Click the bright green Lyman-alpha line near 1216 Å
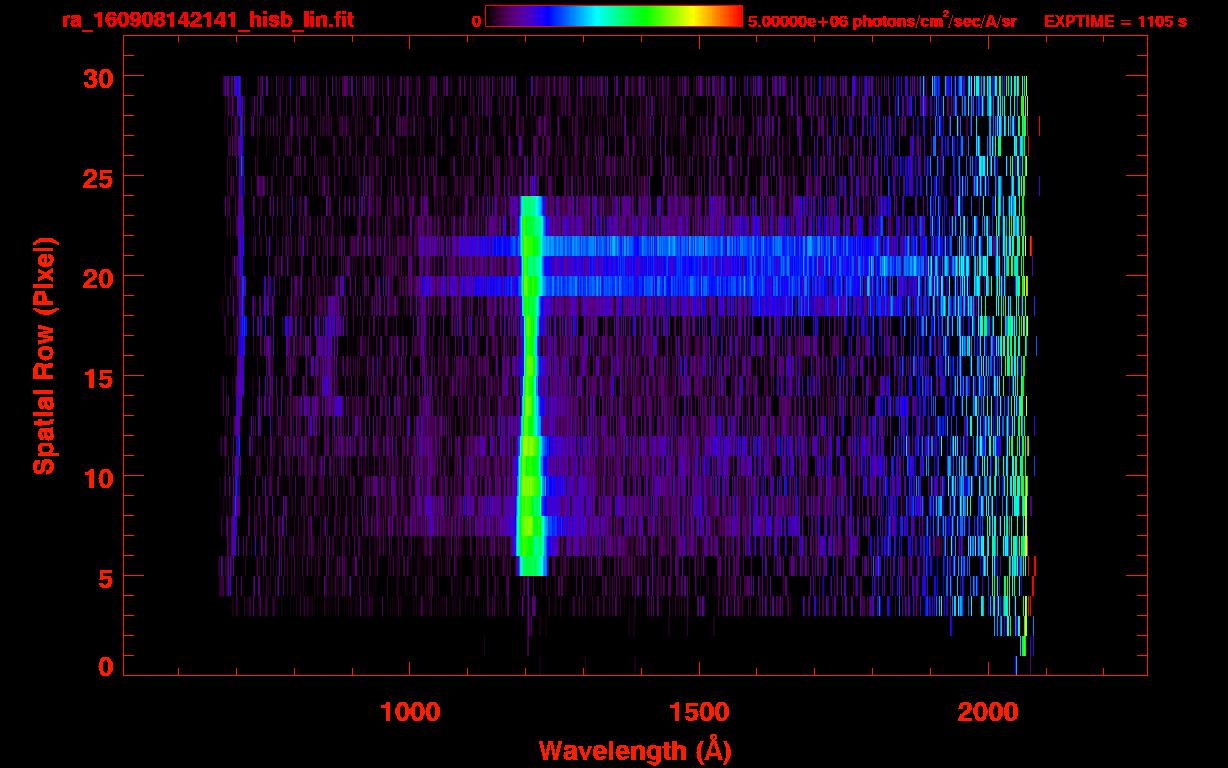The height and width of the screenshot is (768, 1228). coord(531,385)
